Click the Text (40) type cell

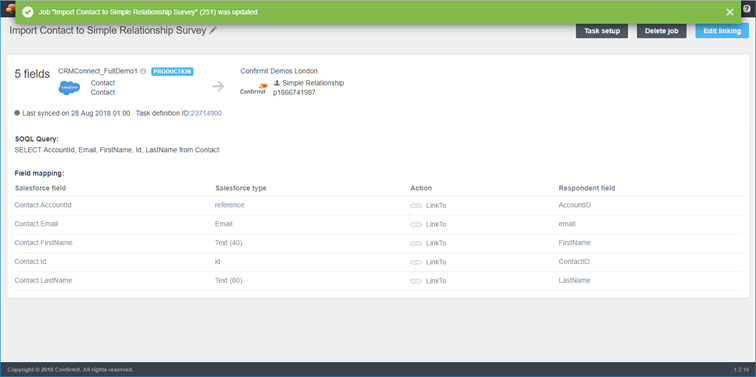(x=229, y=242)
